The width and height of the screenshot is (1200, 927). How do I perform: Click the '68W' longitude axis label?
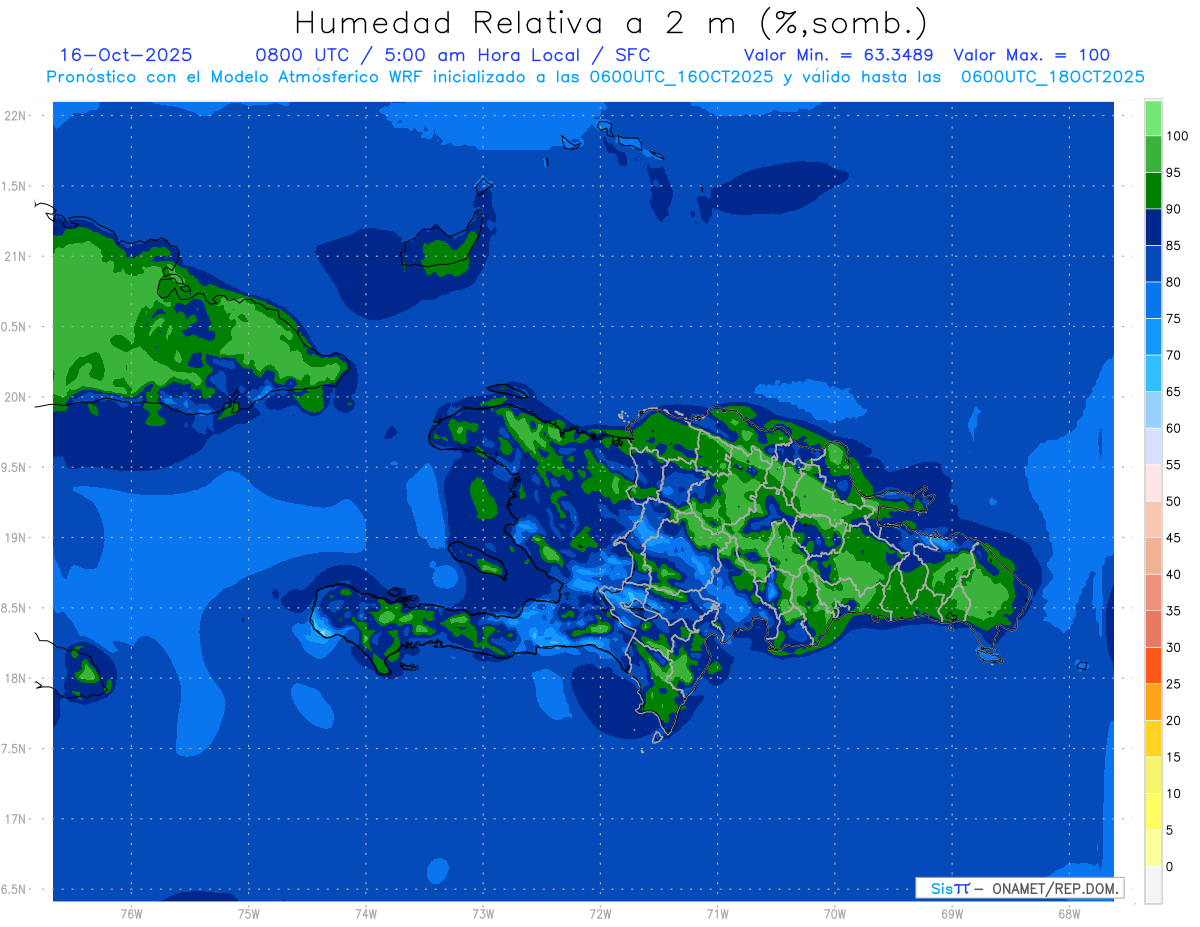tap(1068, 914)
